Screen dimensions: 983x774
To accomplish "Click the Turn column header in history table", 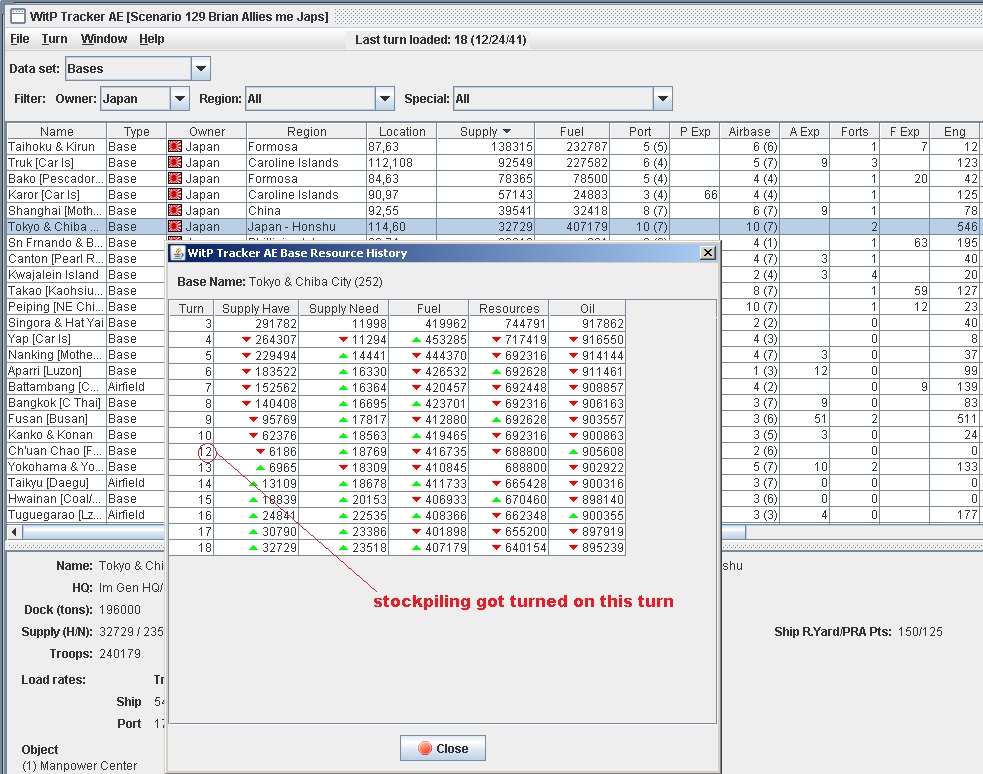I will [x=191, y=308].
